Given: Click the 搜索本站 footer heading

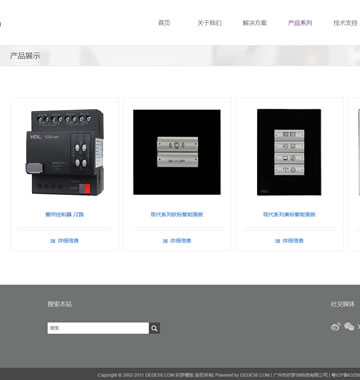Looking at the screenshot, I should point(59,304).
